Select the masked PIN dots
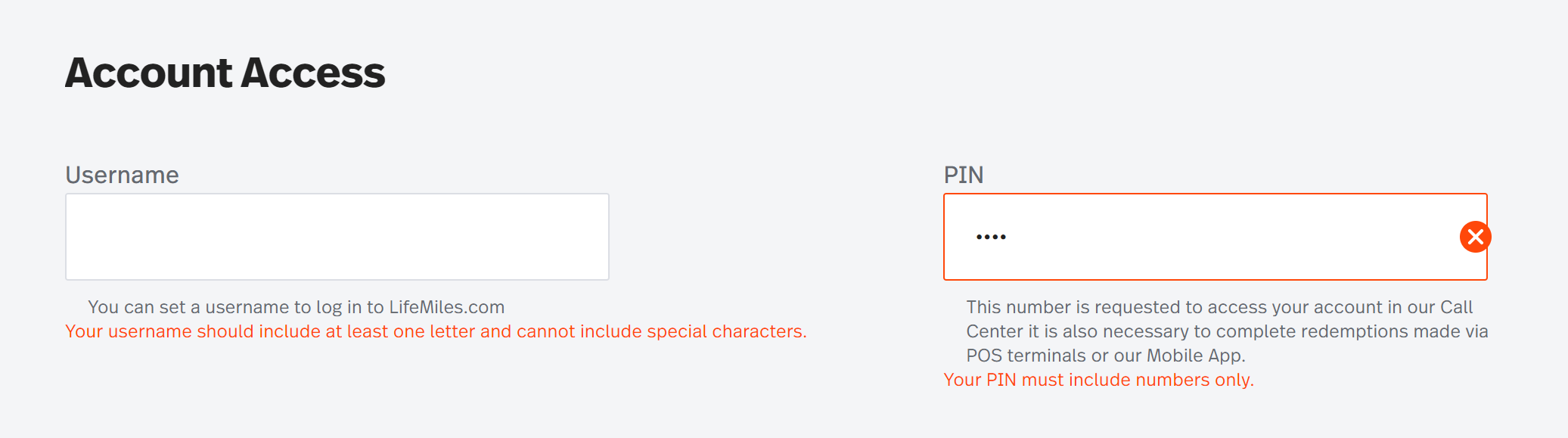This screenshot has width=1568, height=438. (991, 237)
